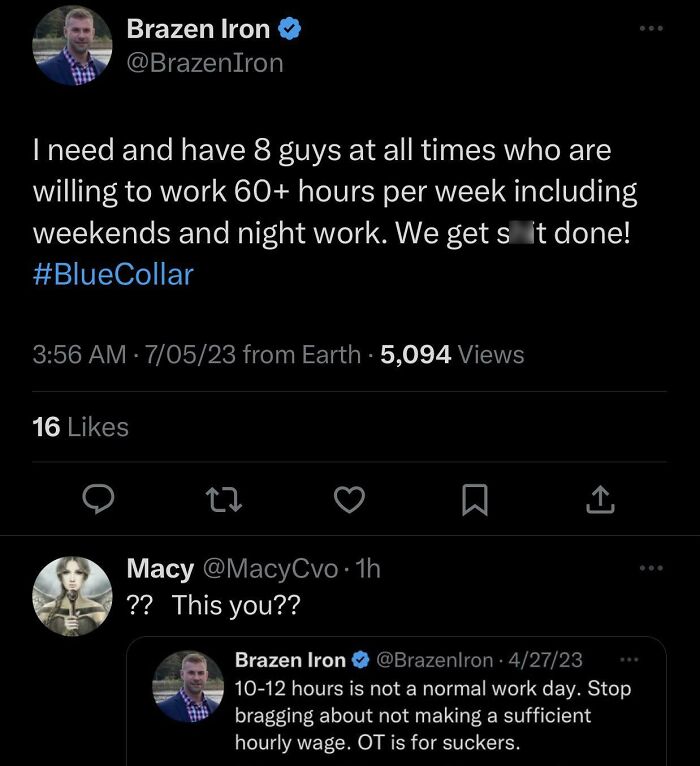The image size is (700, 766).
Task: View the 16 Likes list
Action: [81, 427]
